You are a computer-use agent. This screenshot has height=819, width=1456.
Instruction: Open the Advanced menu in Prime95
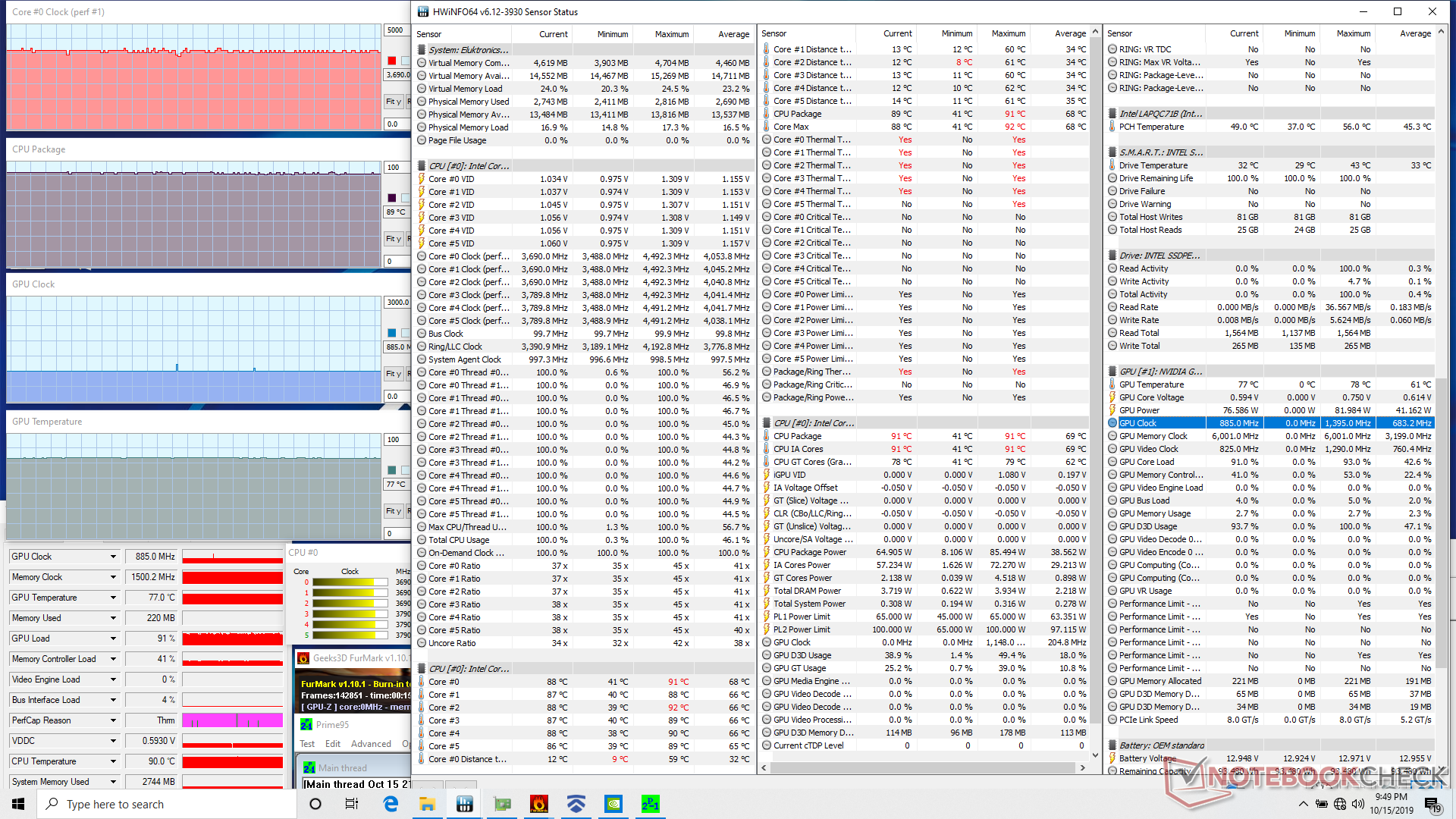click(x=372, y=744)
